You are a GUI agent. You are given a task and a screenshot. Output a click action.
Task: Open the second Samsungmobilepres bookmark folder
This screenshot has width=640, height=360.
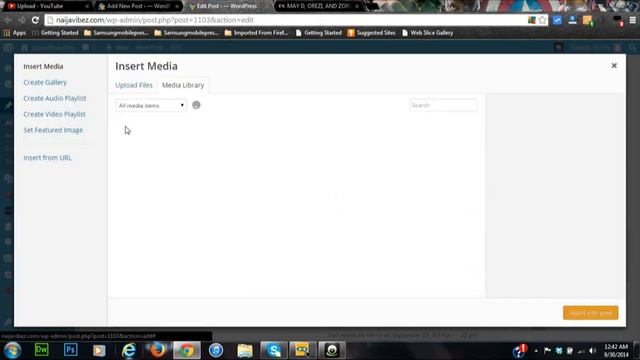[x=187, y=33]
